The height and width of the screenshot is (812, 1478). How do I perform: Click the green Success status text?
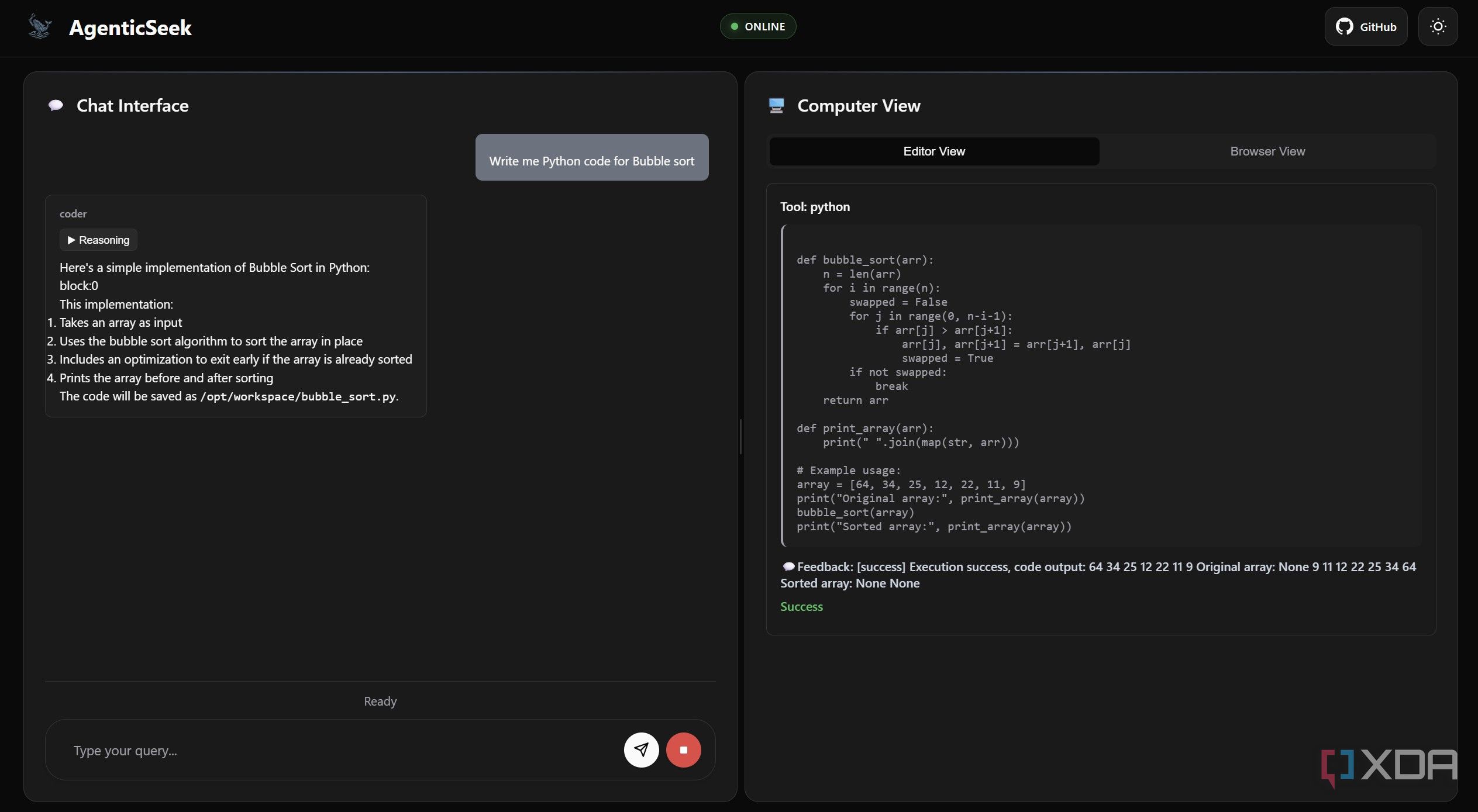pos(801,607)
